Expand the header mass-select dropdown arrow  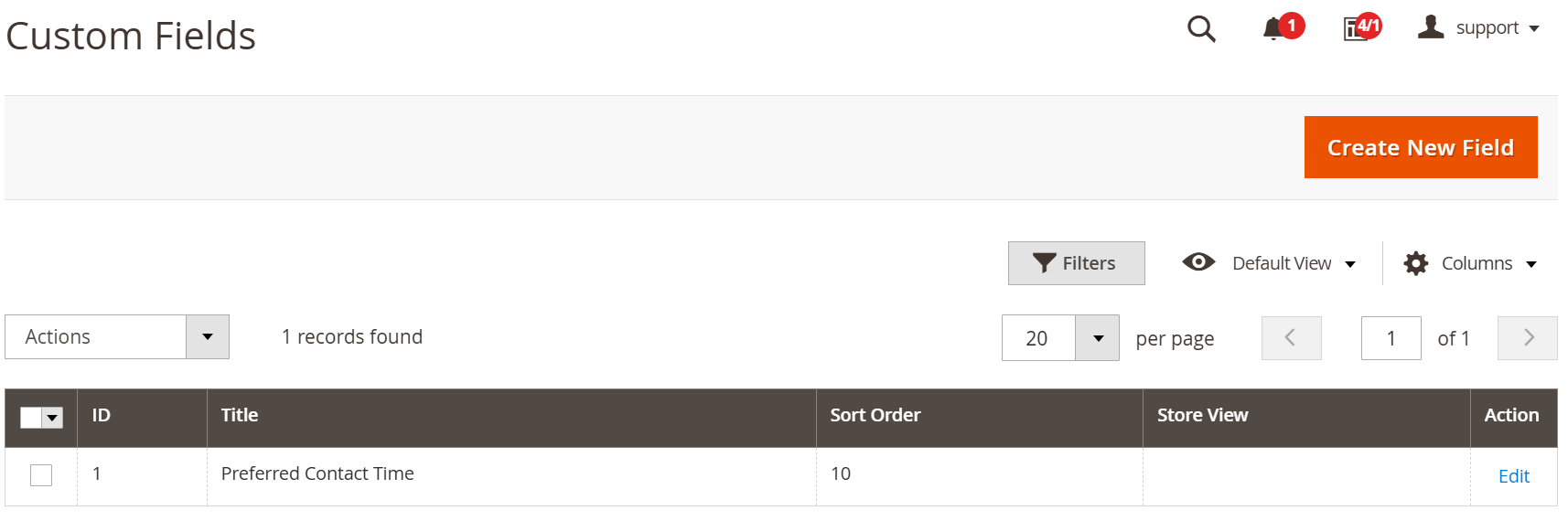point(53,418)
